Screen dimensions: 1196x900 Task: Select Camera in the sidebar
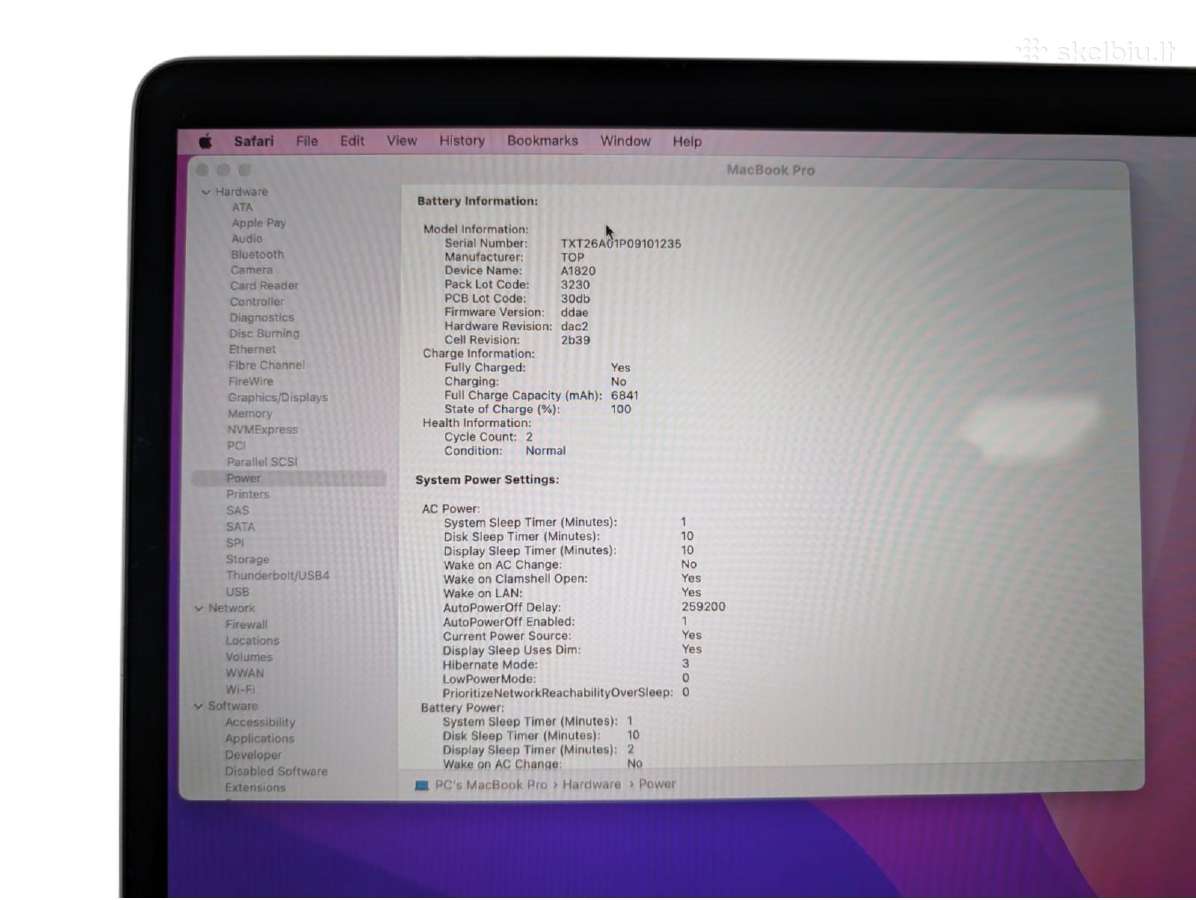coord(251,270)
